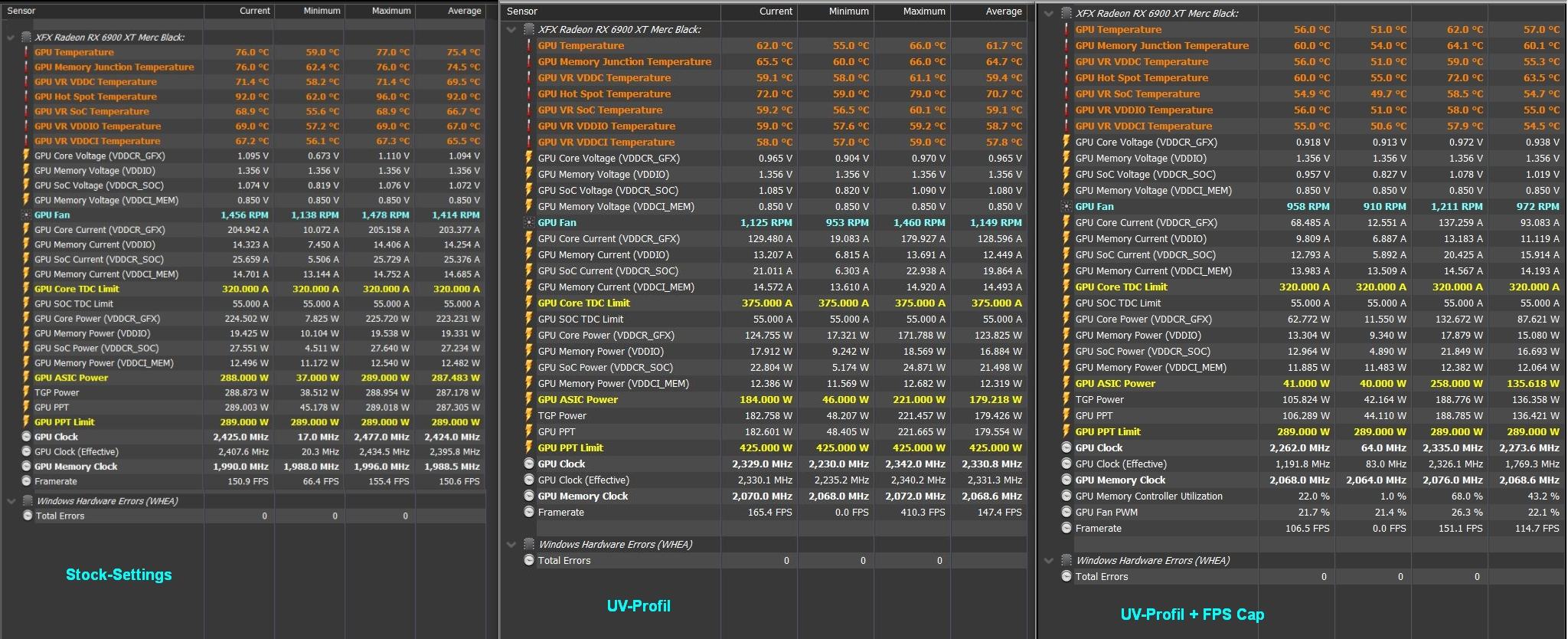Click lightning icon of GPU Core TDC Limit, Stock-Settings

pos(27,289)
